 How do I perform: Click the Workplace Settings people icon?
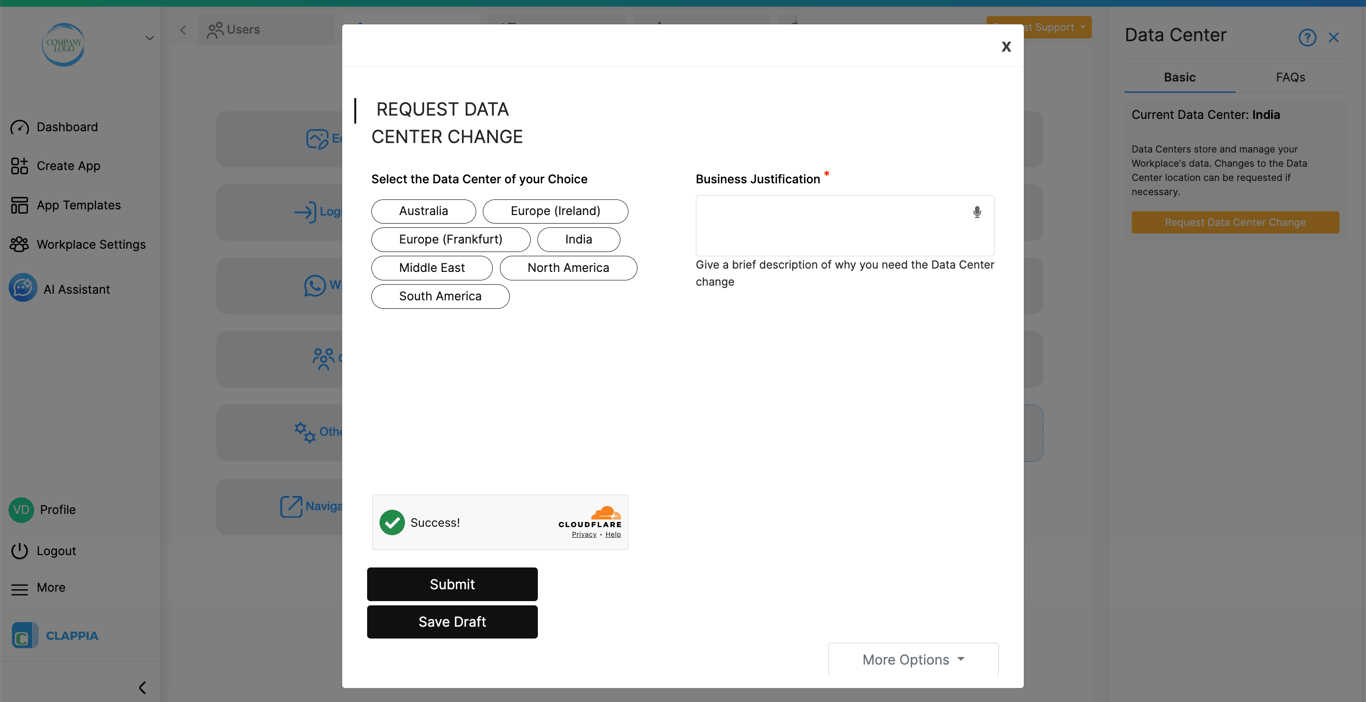point(19,244)
